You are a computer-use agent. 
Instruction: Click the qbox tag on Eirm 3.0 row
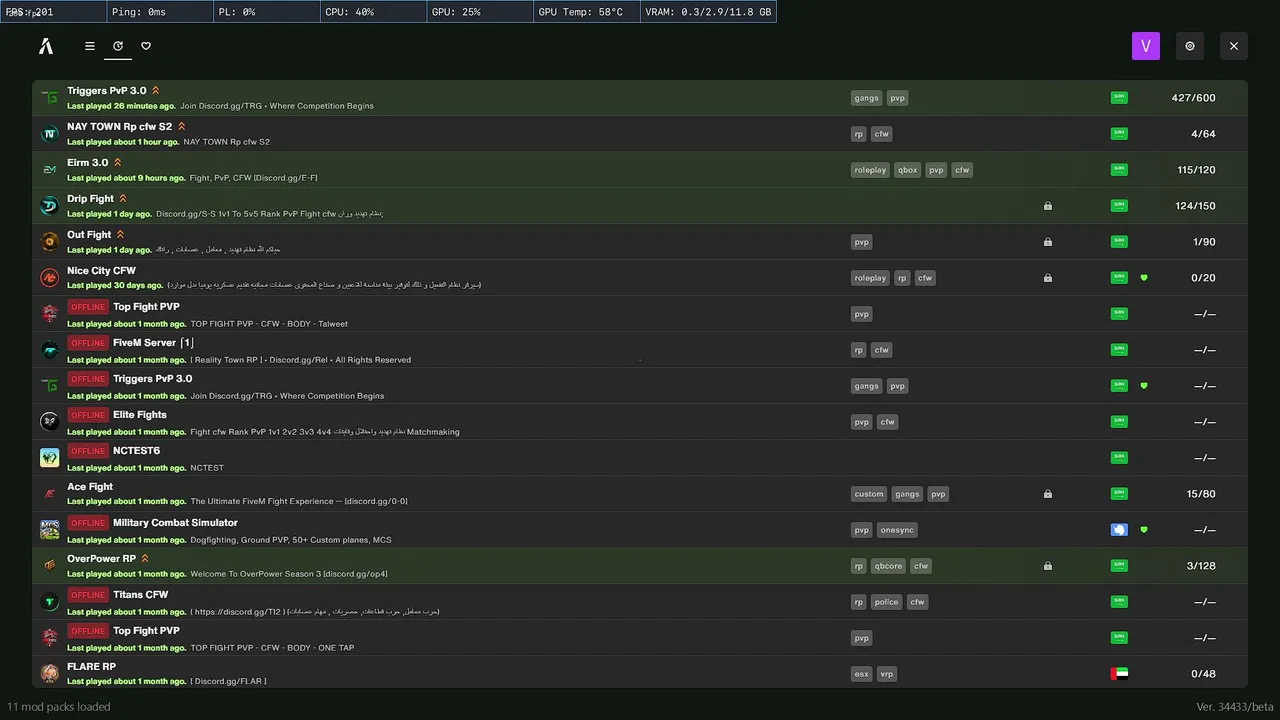coord(907,170)
